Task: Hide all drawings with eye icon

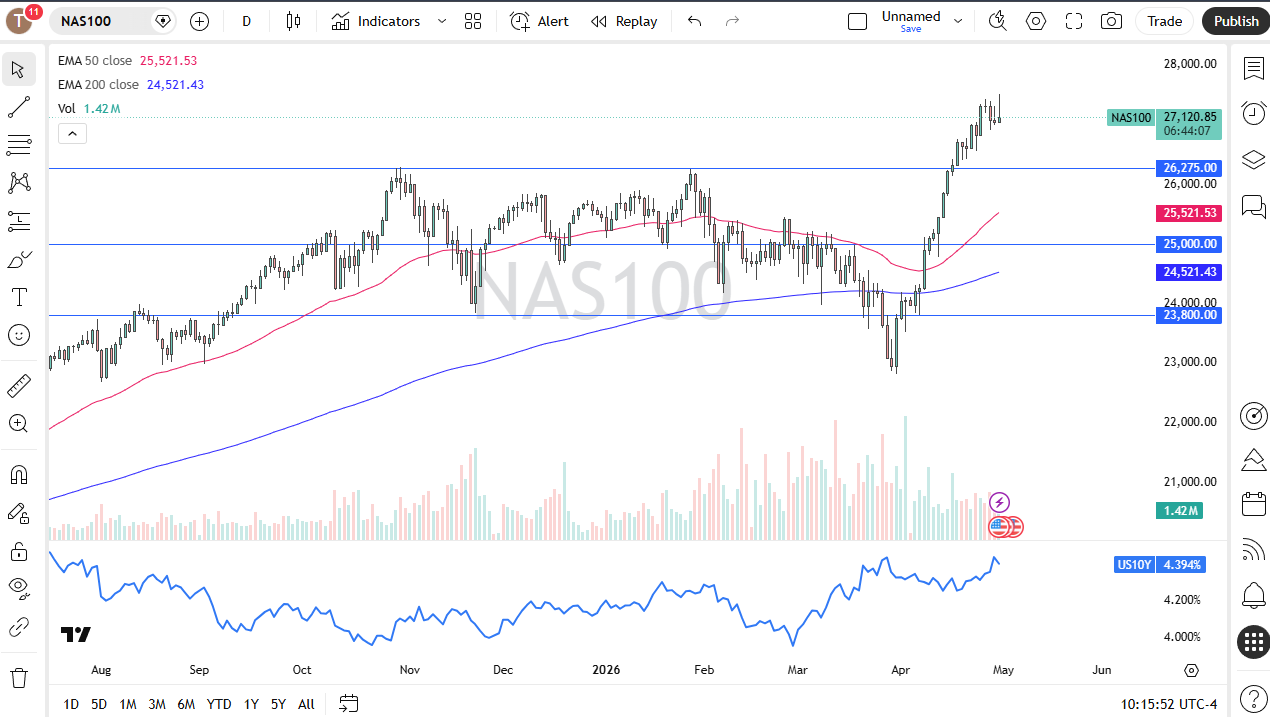Action: coord(18,589)
